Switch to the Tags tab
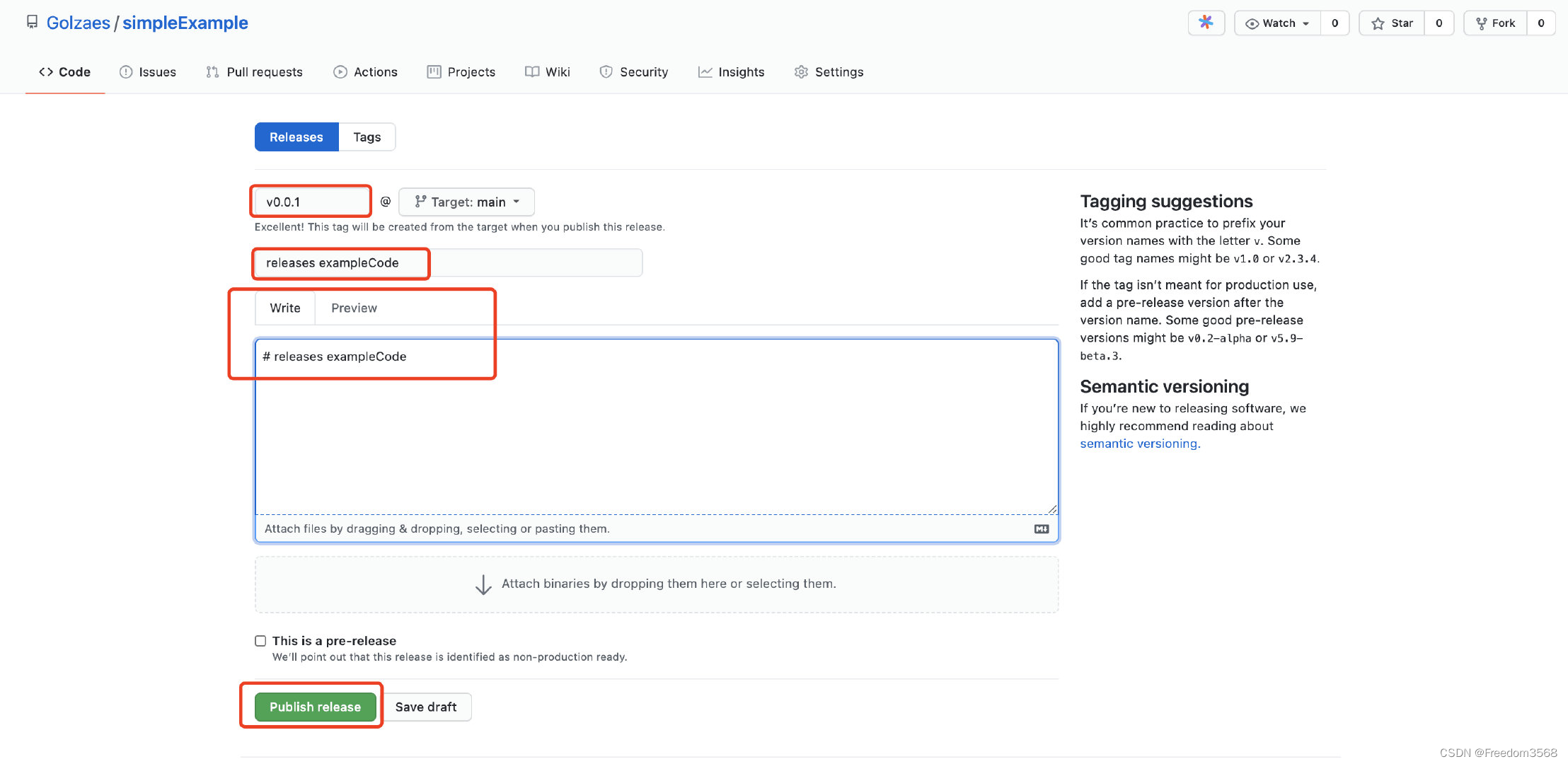The width and height of the screenshot is (1568, 764). (367, 137)
